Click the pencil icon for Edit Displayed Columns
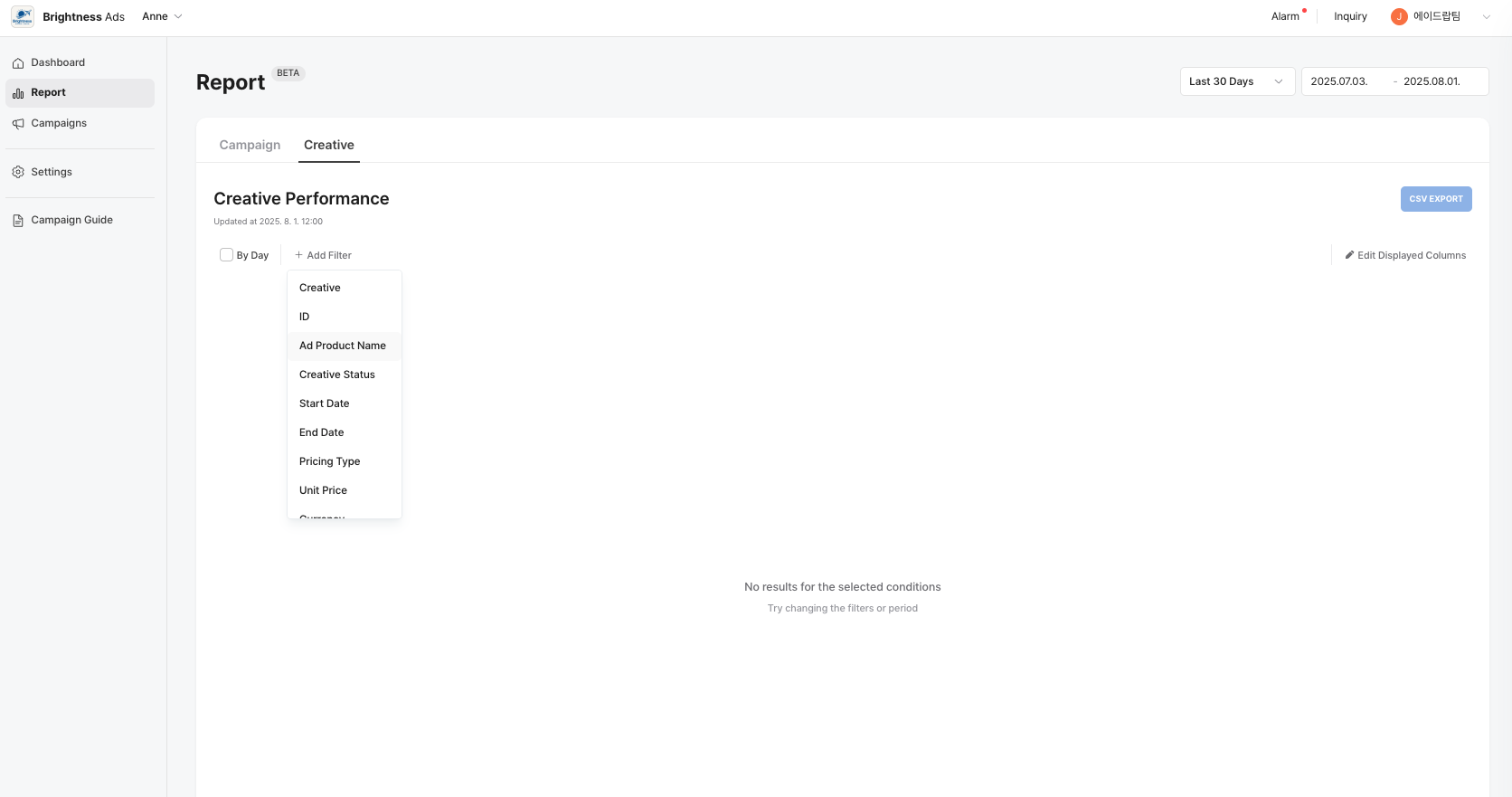Viewport: 1512px width, 797px height. coord(1349,255)
